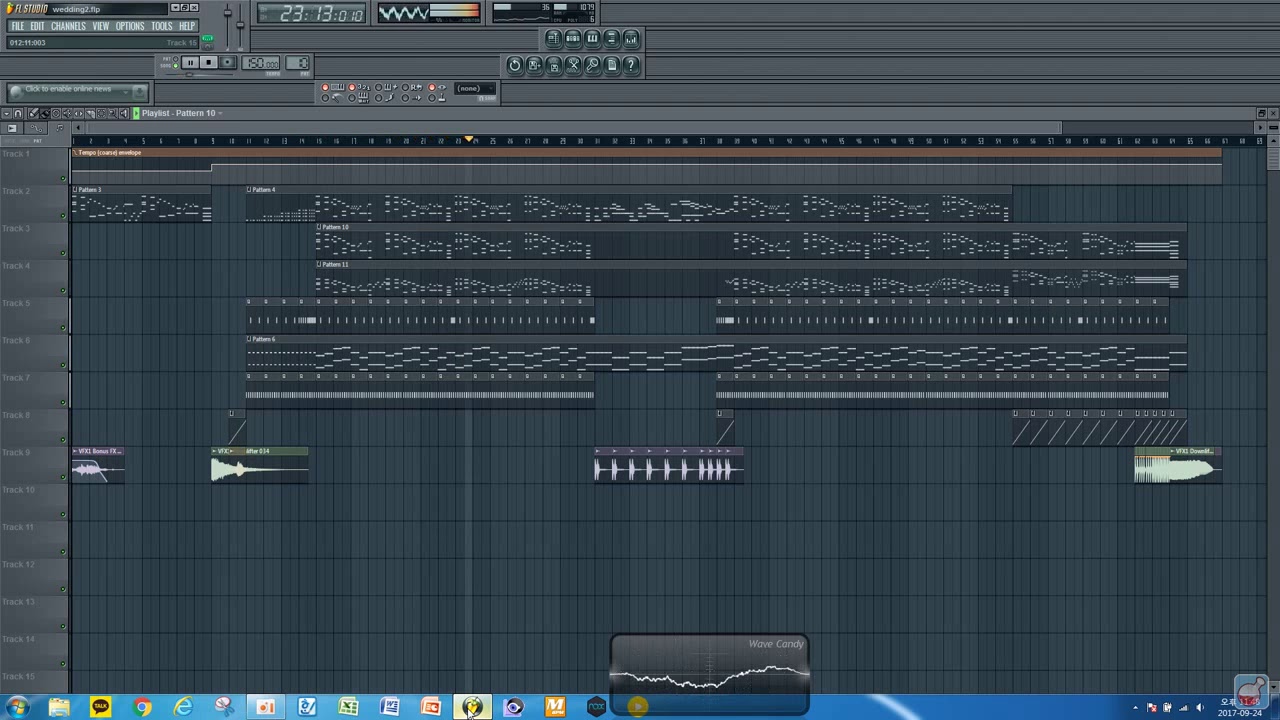
Task: Show the Browser panel icon
Action: [611, 38]
